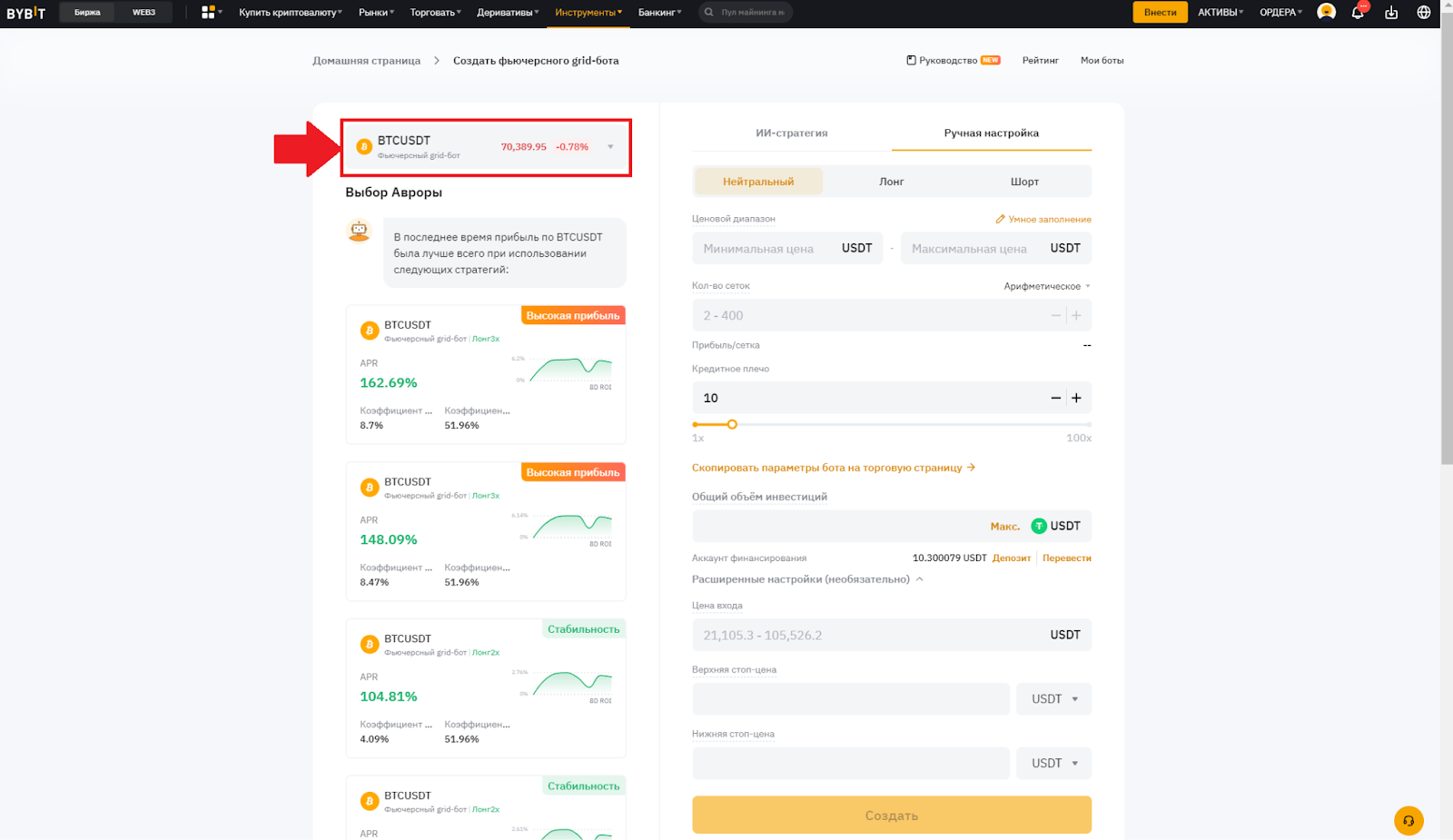Screen dimensions: 1453x840
Task: Select the language globe icon
Action: click(1424, 13)
